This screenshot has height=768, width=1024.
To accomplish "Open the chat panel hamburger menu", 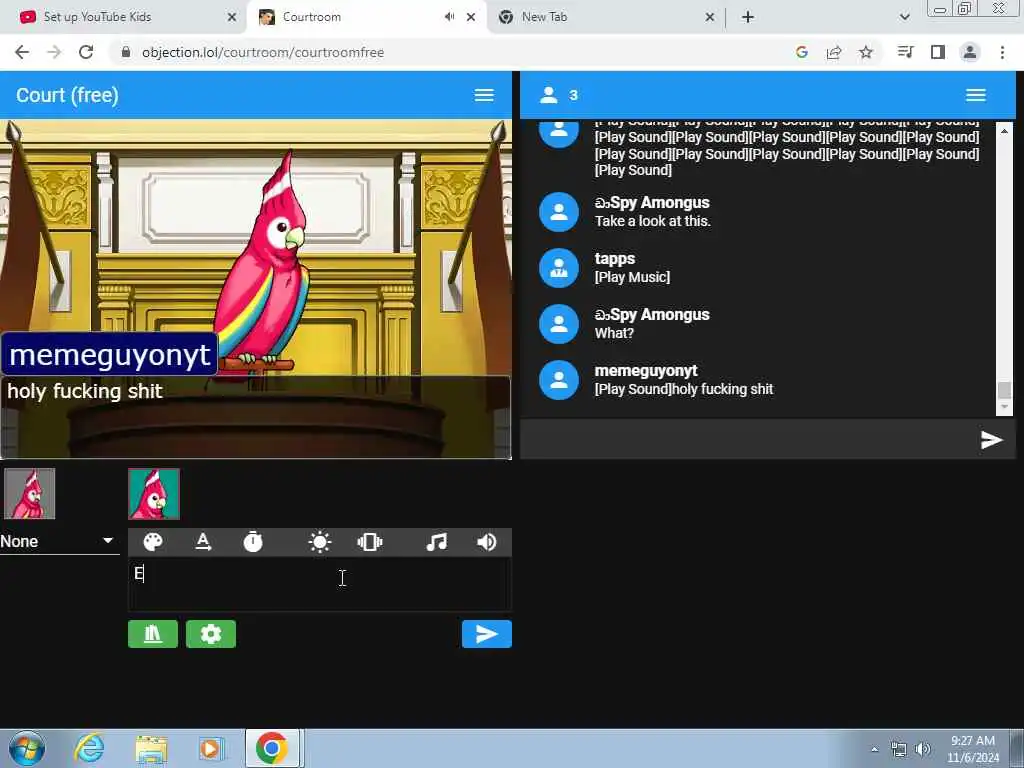I will click(x=976, y=95).
